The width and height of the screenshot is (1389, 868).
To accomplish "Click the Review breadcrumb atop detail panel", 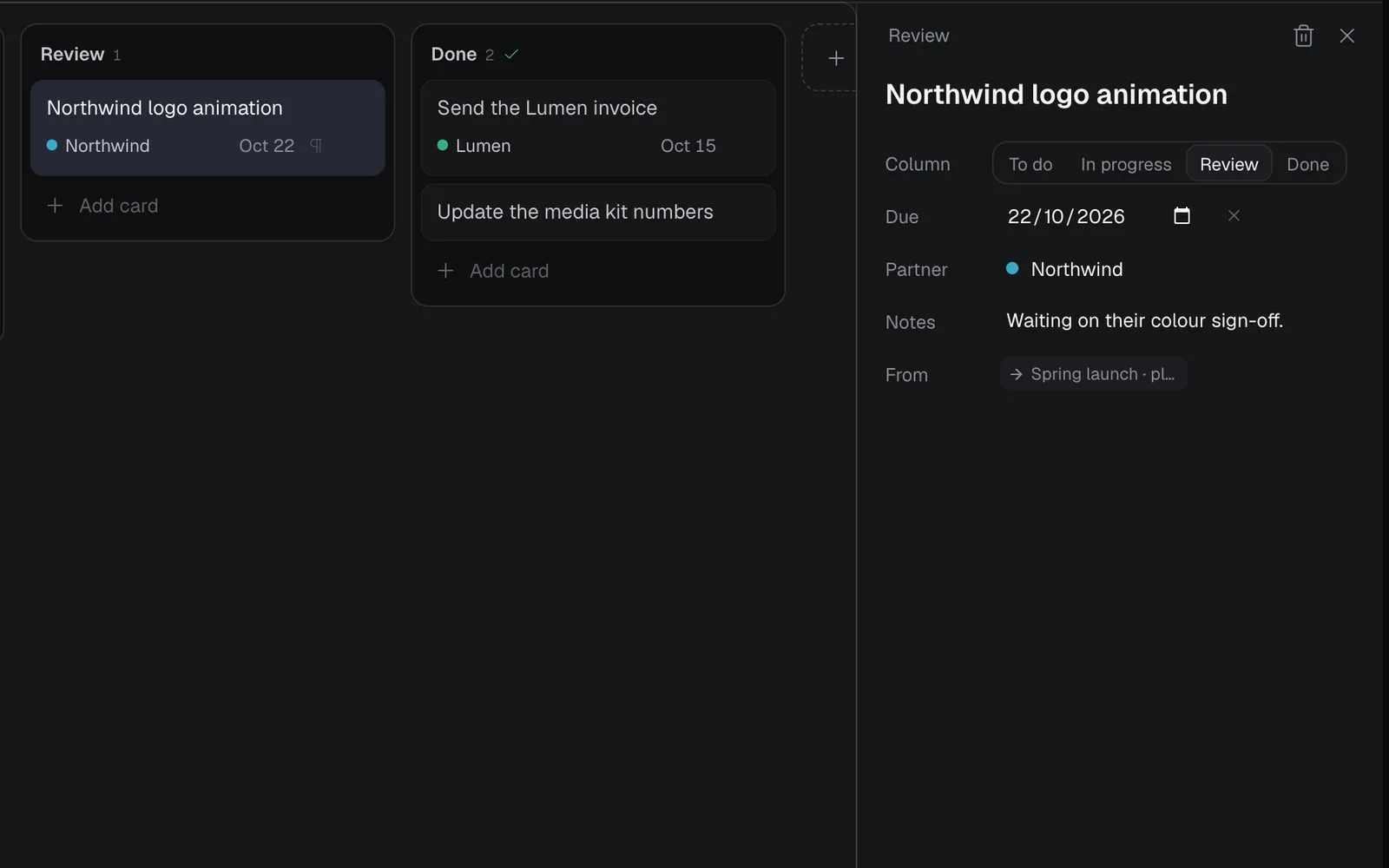I will coord(918,36).
